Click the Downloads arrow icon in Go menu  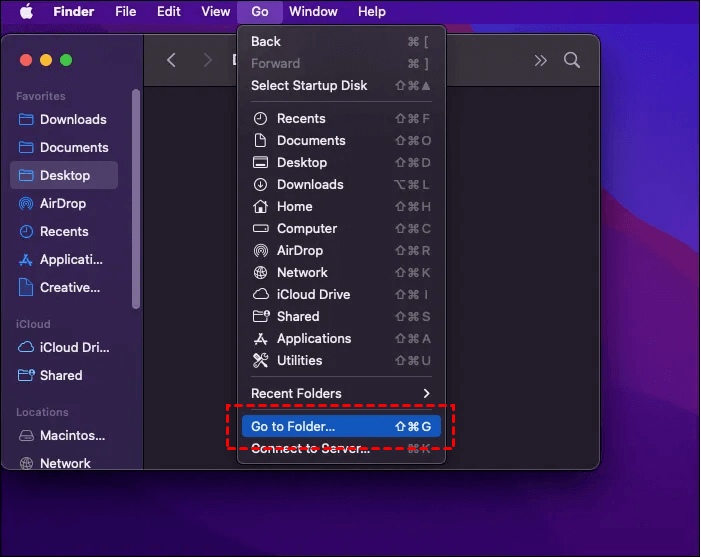[260, 184]
